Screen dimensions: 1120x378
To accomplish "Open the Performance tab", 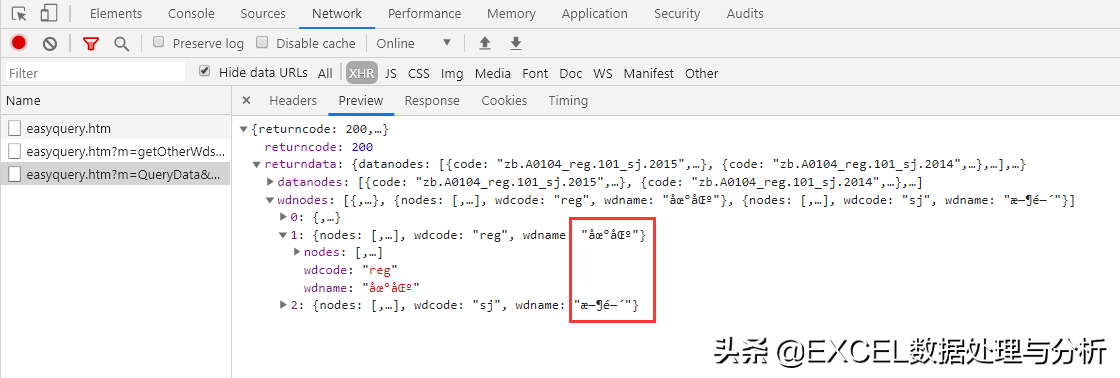I will 425,14.
